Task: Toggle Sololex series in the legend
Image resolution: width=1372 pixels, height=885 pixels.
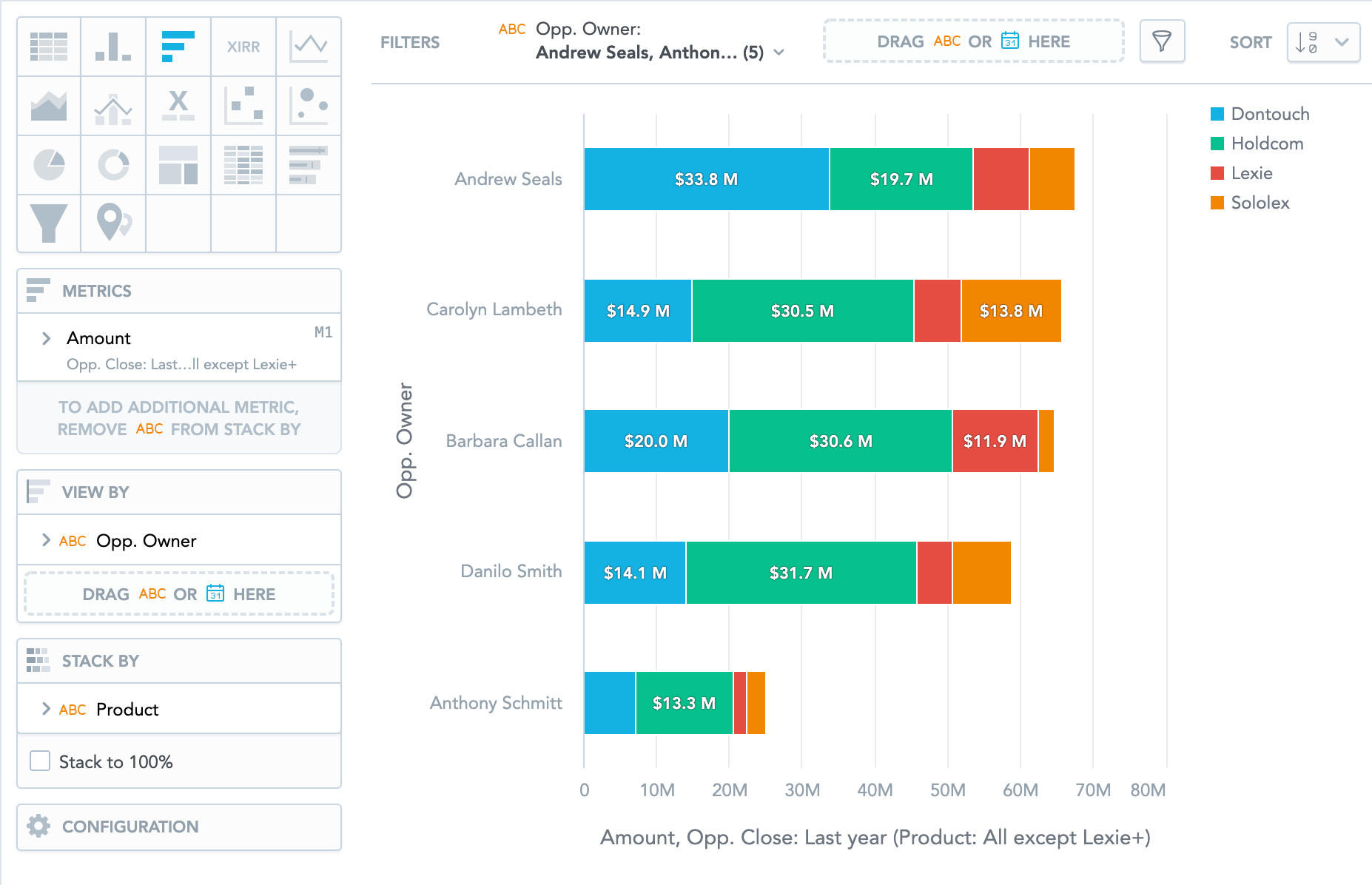Action: pos(1251,203)
